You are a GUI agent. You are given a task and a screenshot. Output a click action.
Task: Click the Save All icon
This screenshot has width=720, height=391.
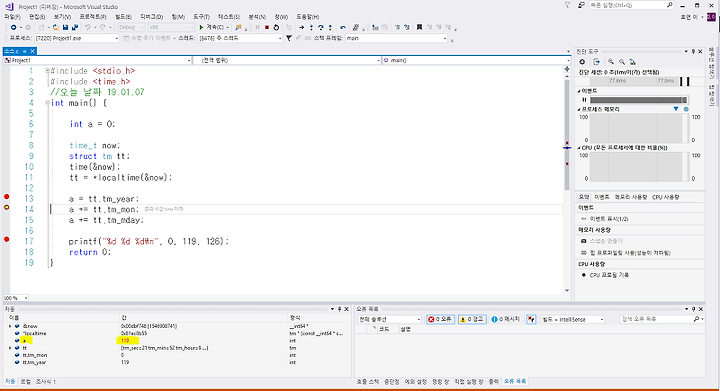pyautogui.click(x=75, y=28)
